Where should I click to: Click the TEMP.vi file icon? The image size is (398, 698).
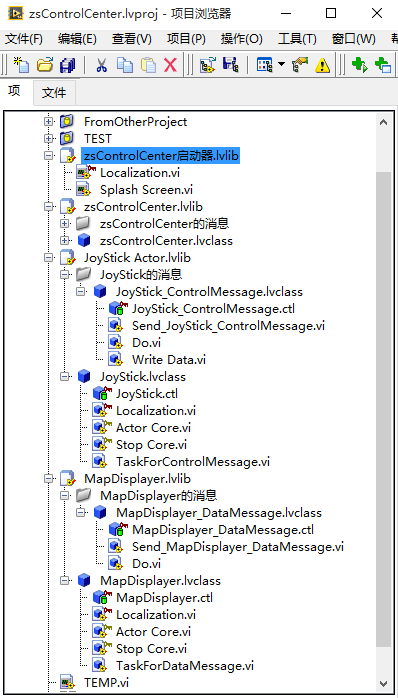(x=67, y=682)
